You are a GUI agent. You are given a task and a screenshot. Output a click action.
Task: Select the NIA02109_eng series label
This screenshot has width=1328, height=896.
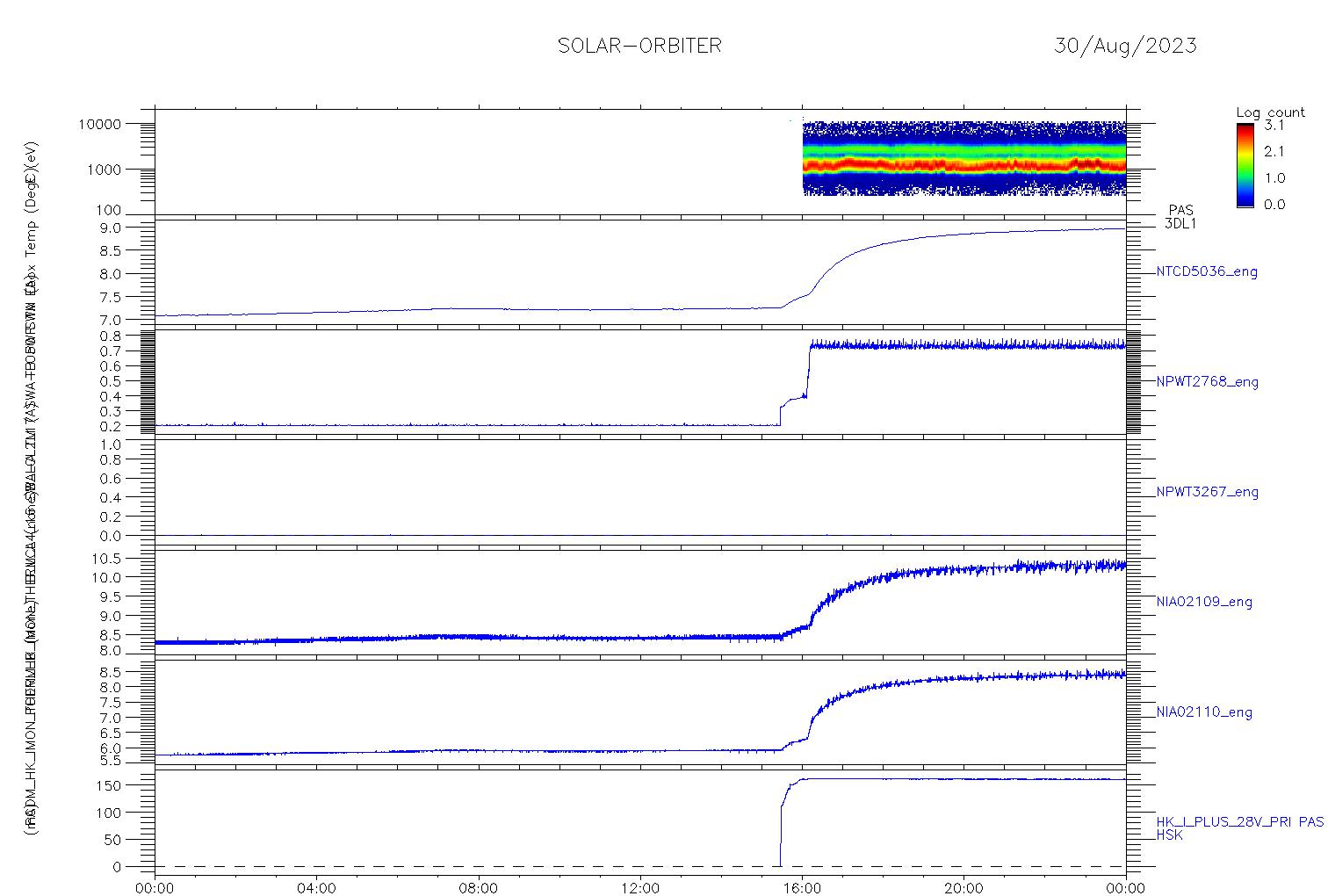1204,603
